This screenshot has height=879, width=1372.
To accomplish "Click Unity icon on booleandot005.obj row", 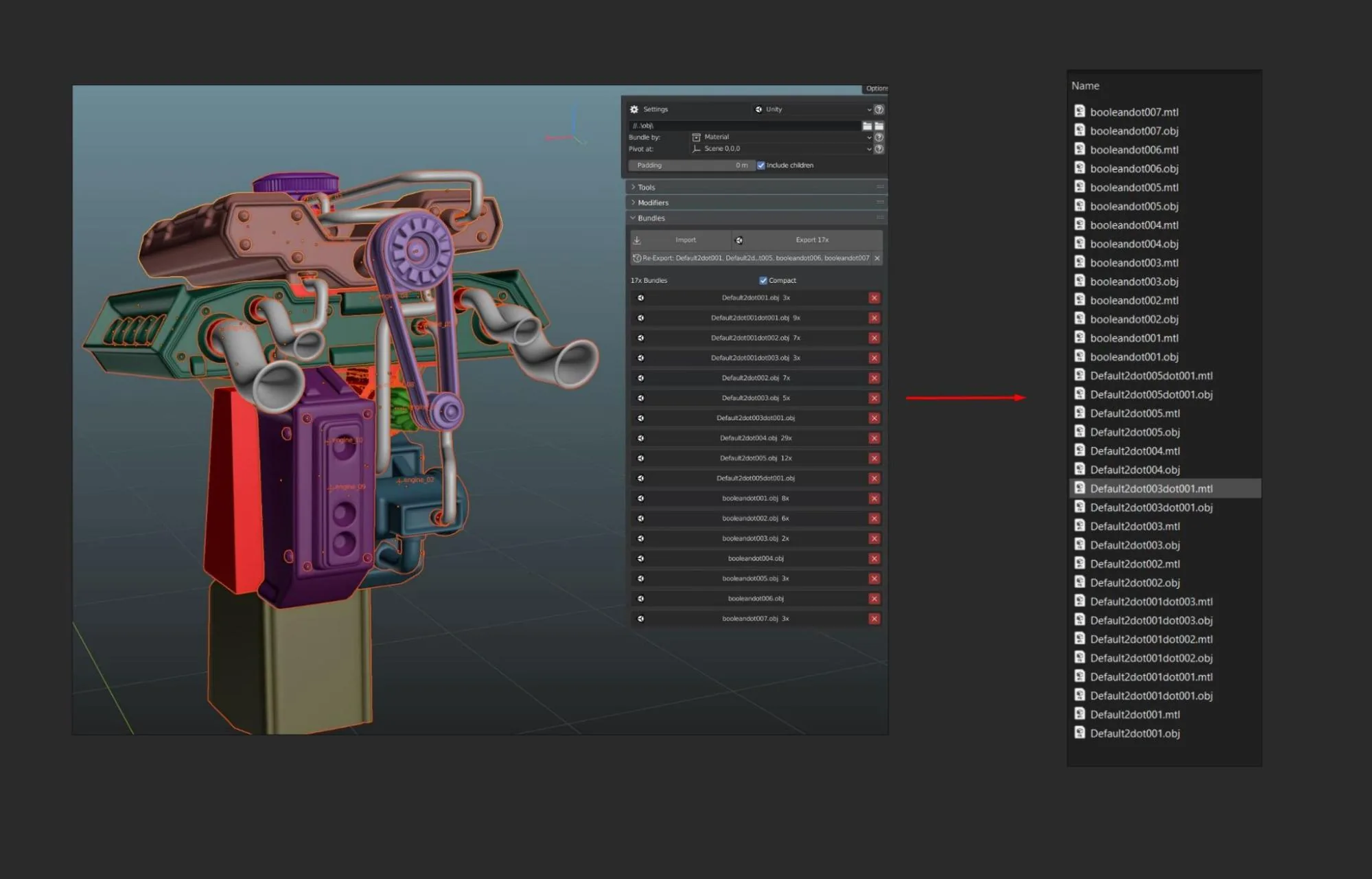I will (x=640, y=578).
